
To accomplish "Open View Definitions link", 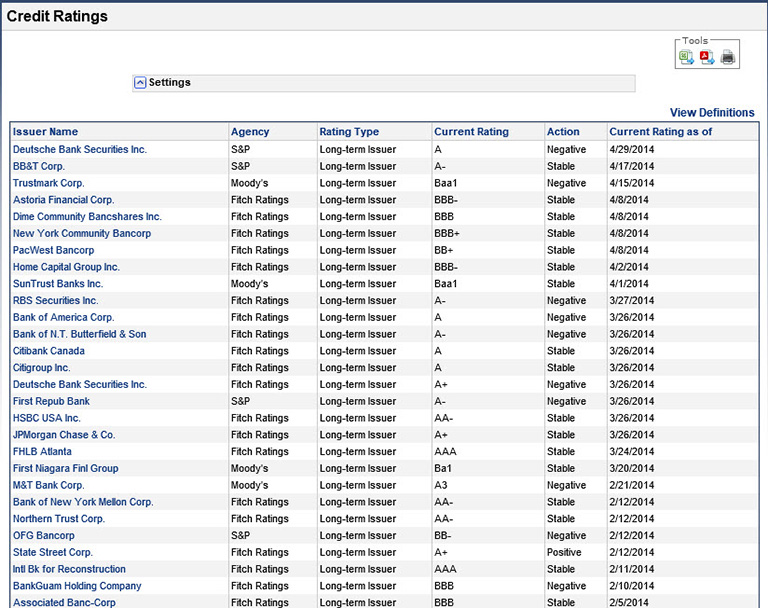I will pyautogui.click(x=711, y=113).
